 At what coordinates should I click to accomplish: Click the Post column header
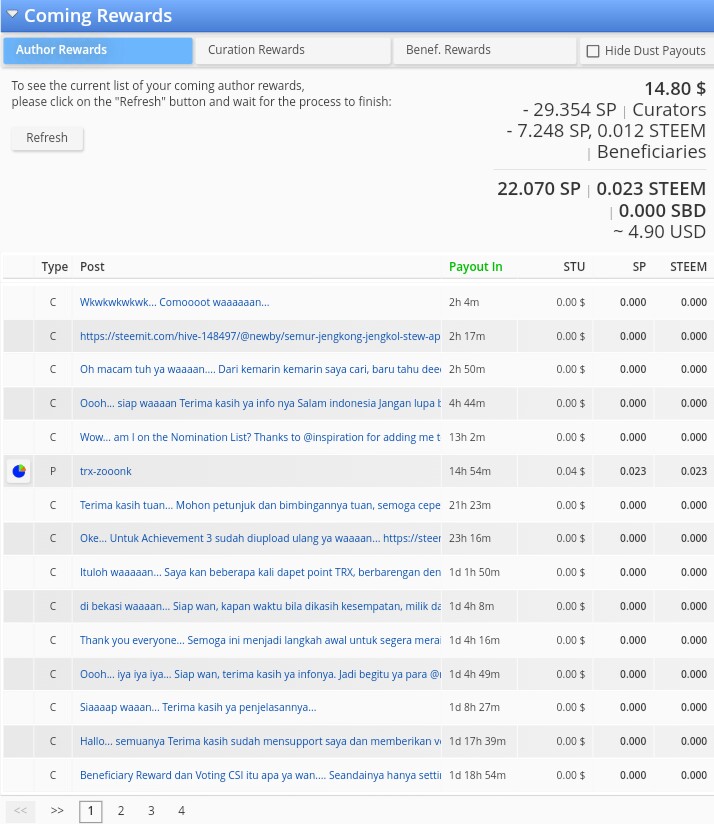pos(92,267)
